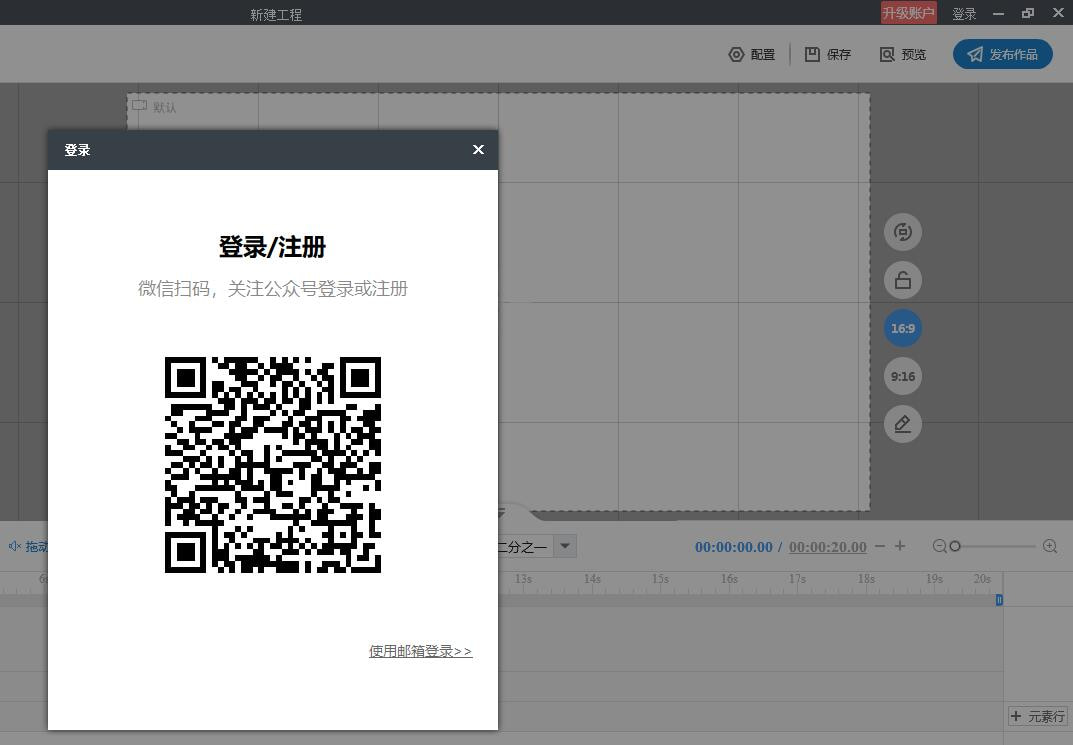Open the 登录 item in title bar

pyautogui.click(x=964, y=14)
